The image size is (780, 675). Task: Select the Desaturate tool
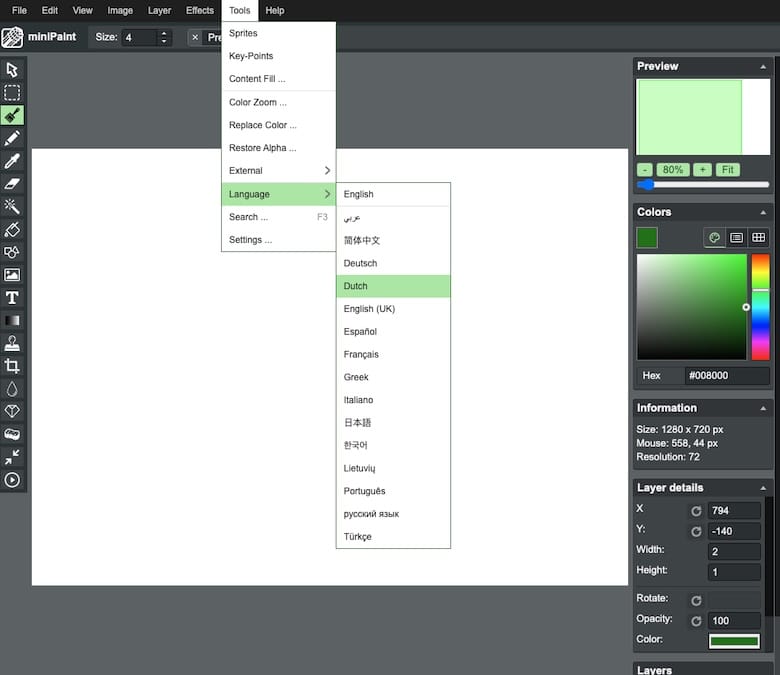[12, 434]
